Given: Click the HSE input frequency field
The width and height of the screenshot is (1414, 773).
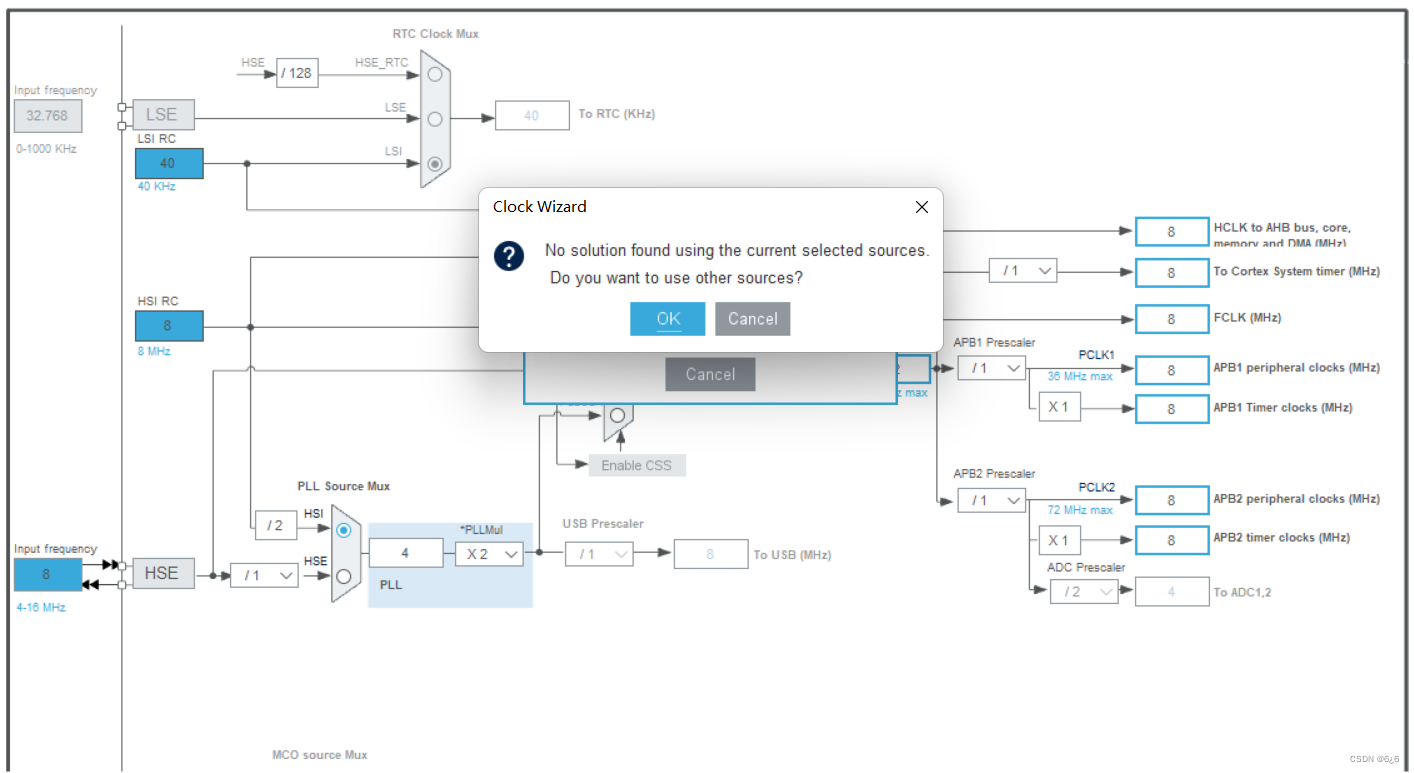Looking at the screenshot, I should point(46,575).
